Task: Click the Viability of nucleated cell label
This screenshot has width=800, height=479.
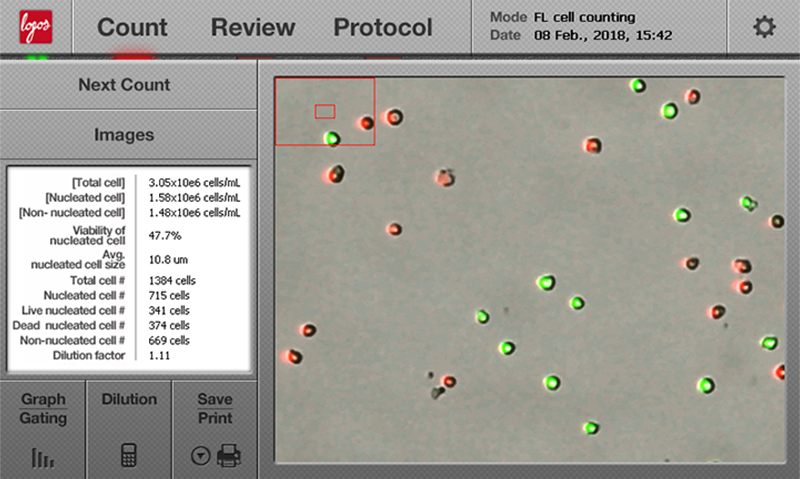Action: coord(87,235)
